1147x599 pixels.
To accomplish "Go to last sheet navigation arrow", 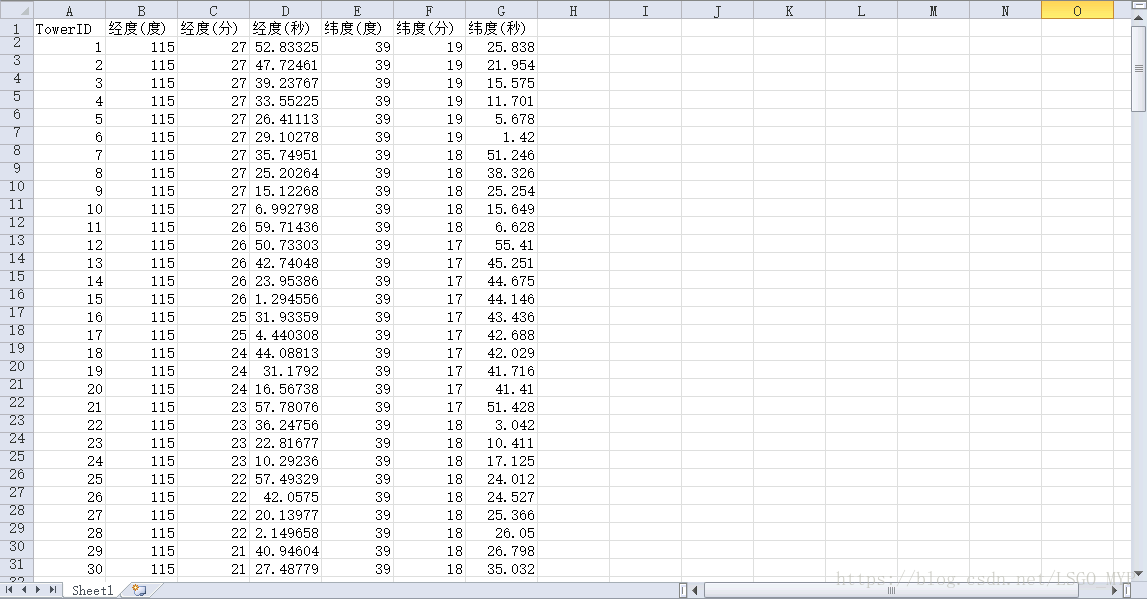I will coord(53,589).
